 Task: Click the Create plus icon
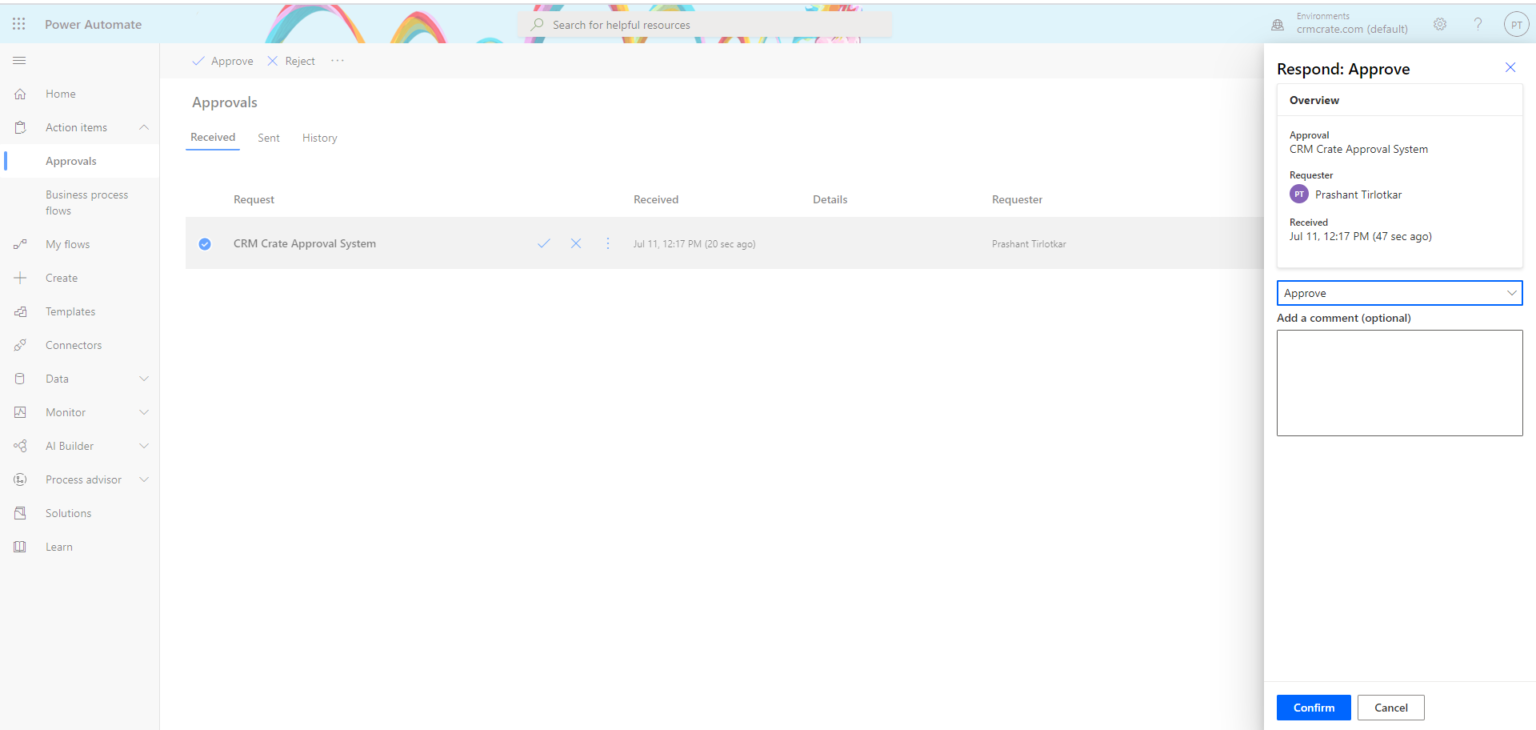point(22,277)
